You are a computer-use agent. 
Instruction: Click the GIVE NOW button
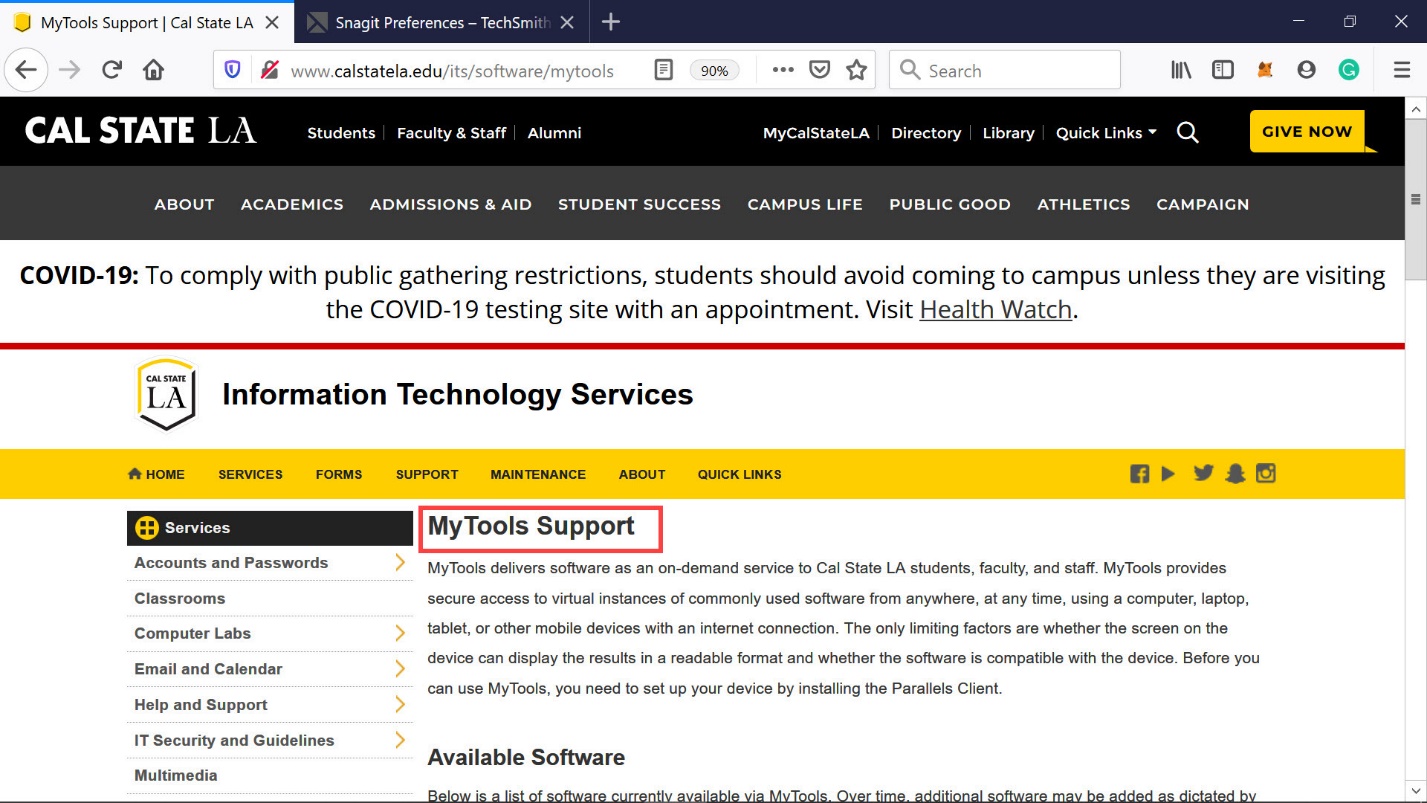1306,132
